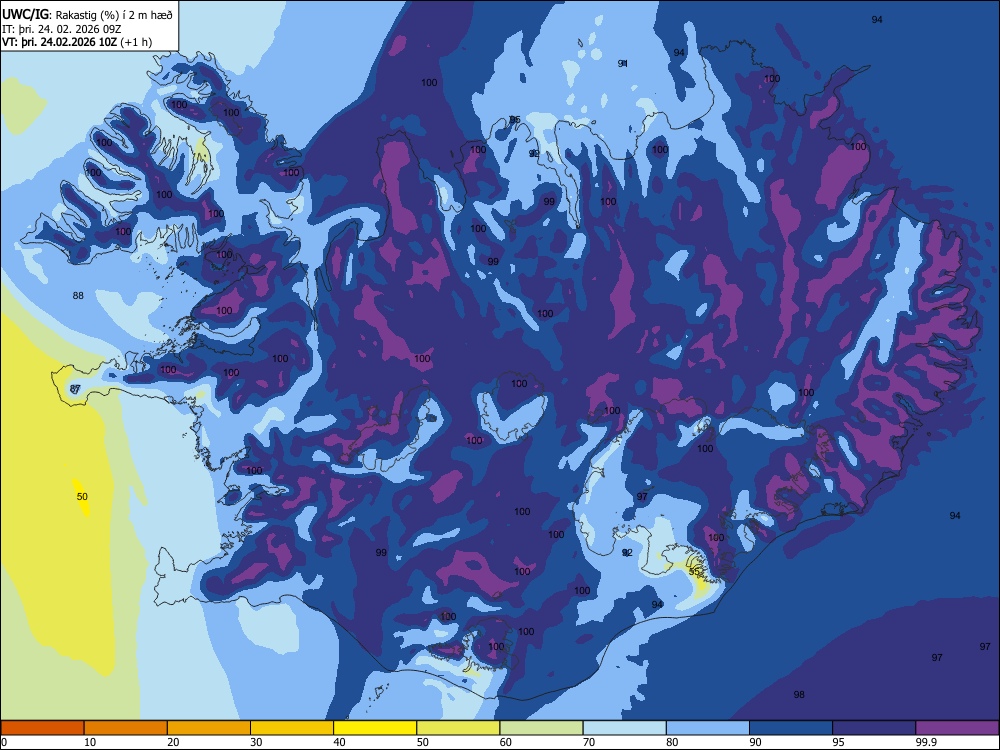Click the dark indigo 95–99.9 legend swatch
This screenshot has height=750, width=1000.
(x=874, y=728)
